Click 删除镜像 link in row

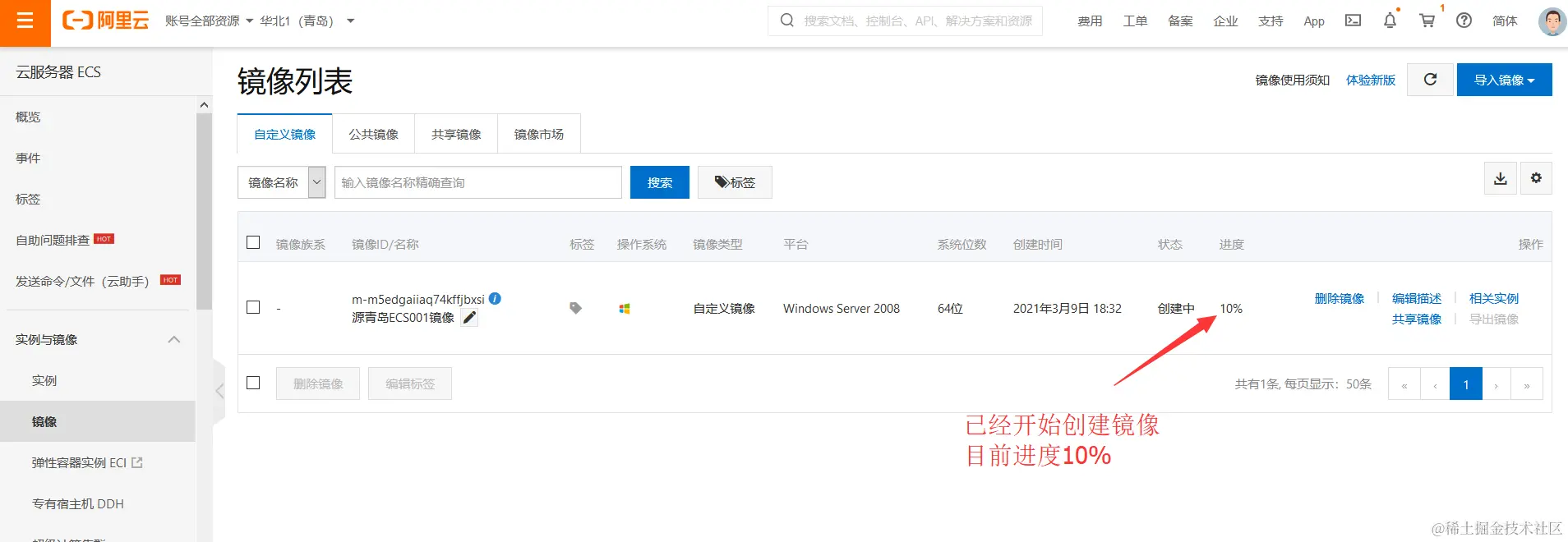pyautogui.click(x=1339, y=298)
